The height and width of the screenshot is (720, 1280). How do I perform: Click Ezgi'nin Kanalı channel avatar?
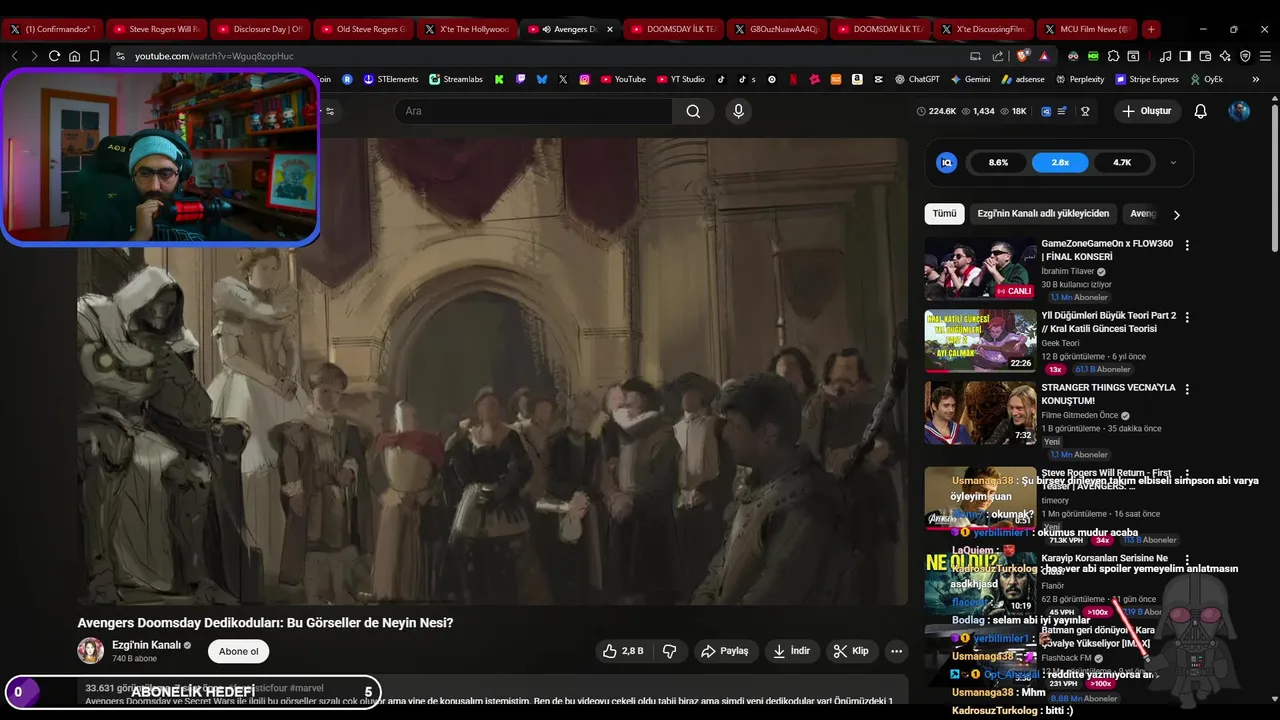[91, 651]
